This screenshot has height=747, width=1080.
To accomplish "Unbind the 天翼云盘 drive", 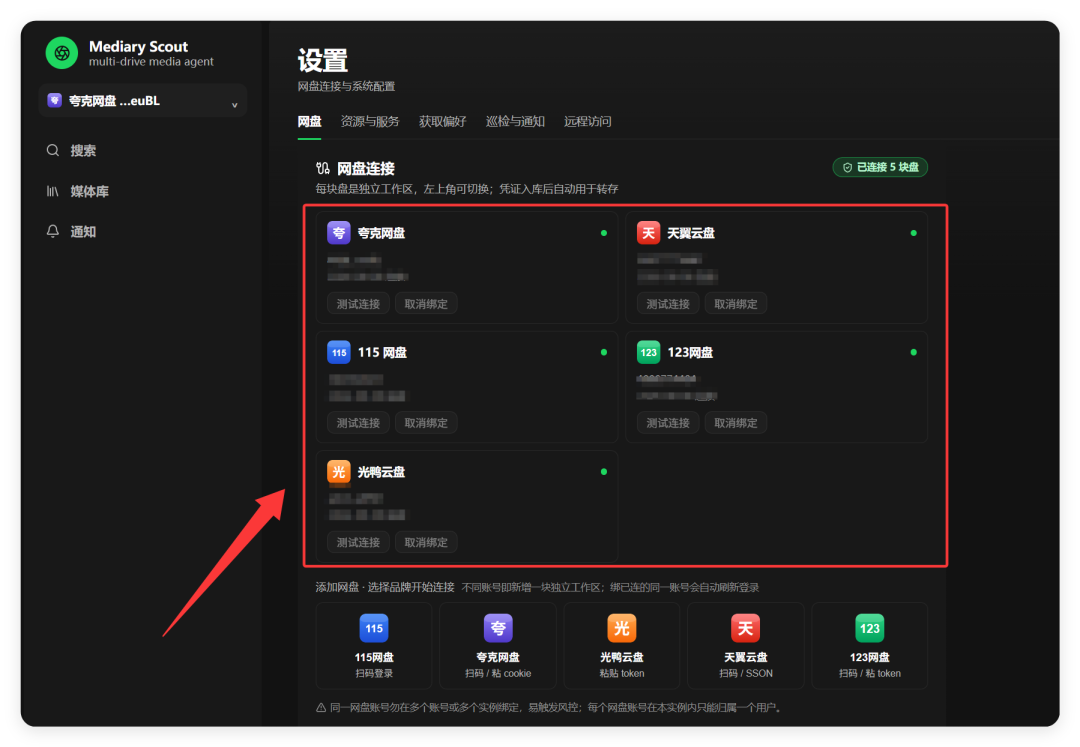I will pyautogui.click(x=736, y=304).
